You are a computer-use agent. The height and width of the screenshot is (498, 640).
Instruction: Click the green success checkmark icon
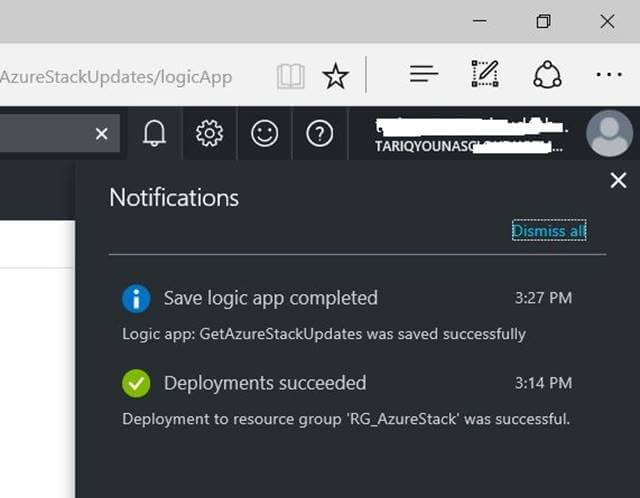[x=136, y=383]
